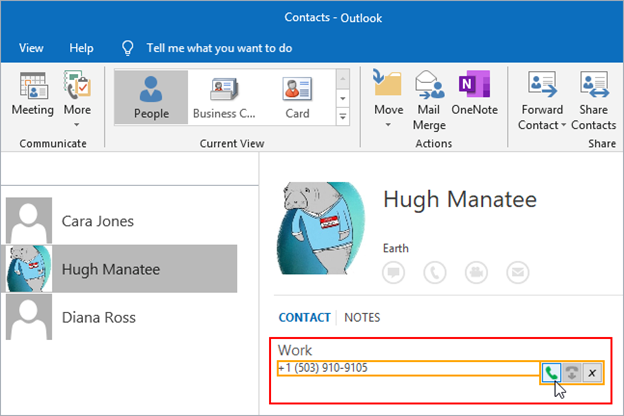Click the green dial phone button
The image size is (624, 416).
pos(551,373)
